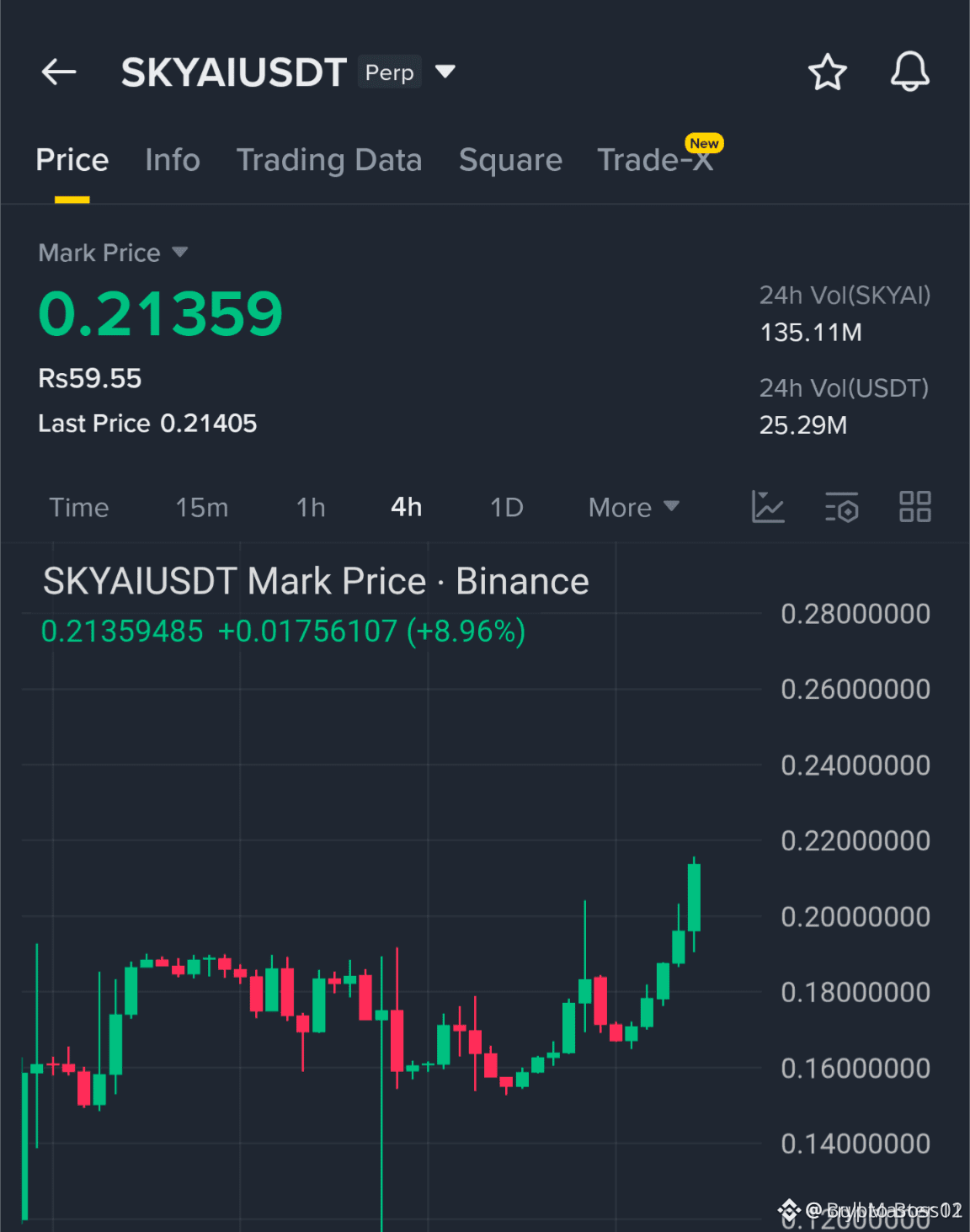
Task: Tap the 25.29M volume value
Action: 803,425
